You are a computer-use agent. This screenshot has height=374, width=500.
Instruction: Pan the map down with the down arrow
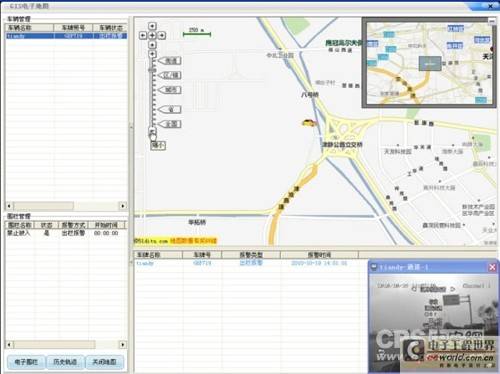coord(152,44)
